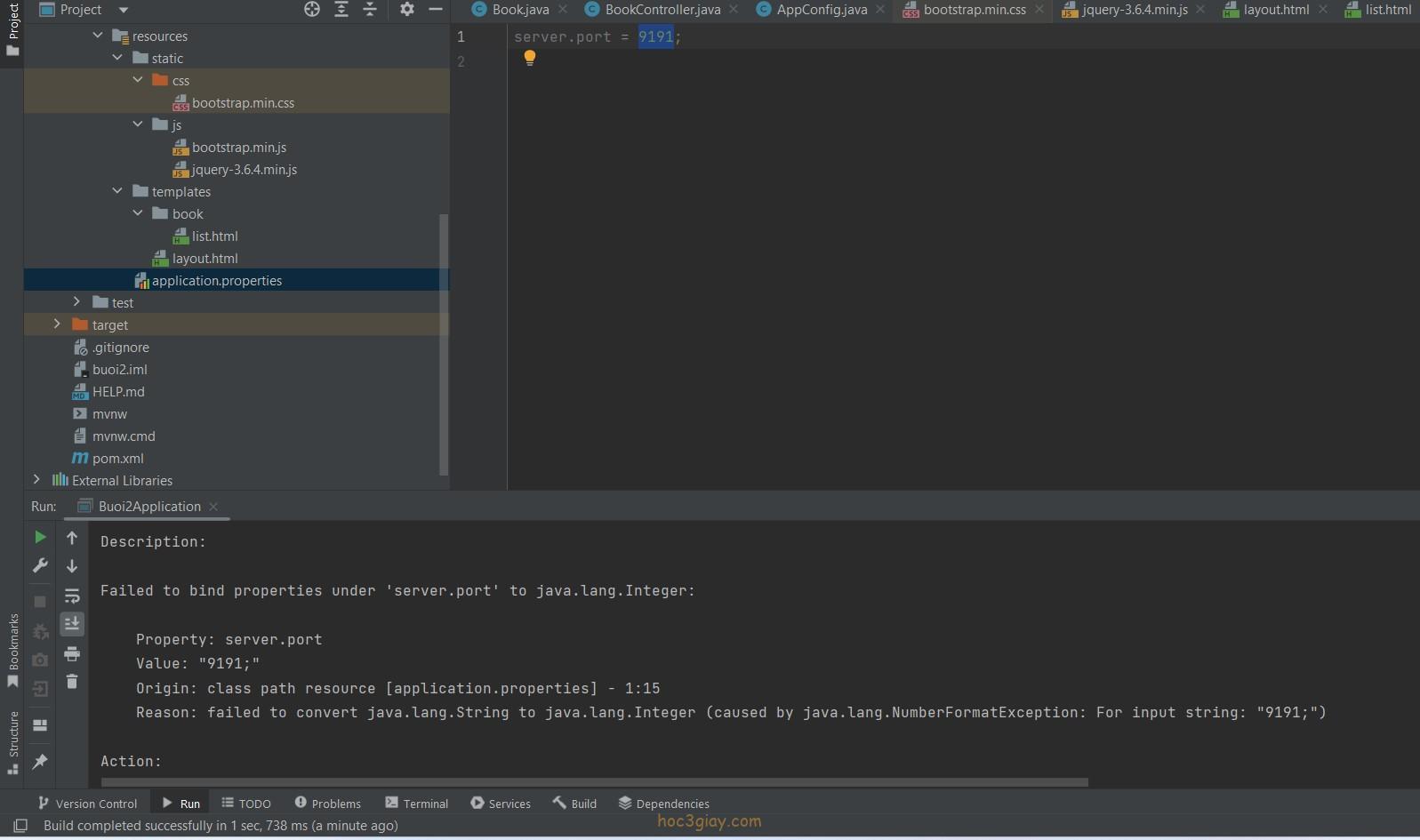Collapse the templates folder
Screen dimensions: 1420x840
117,191
